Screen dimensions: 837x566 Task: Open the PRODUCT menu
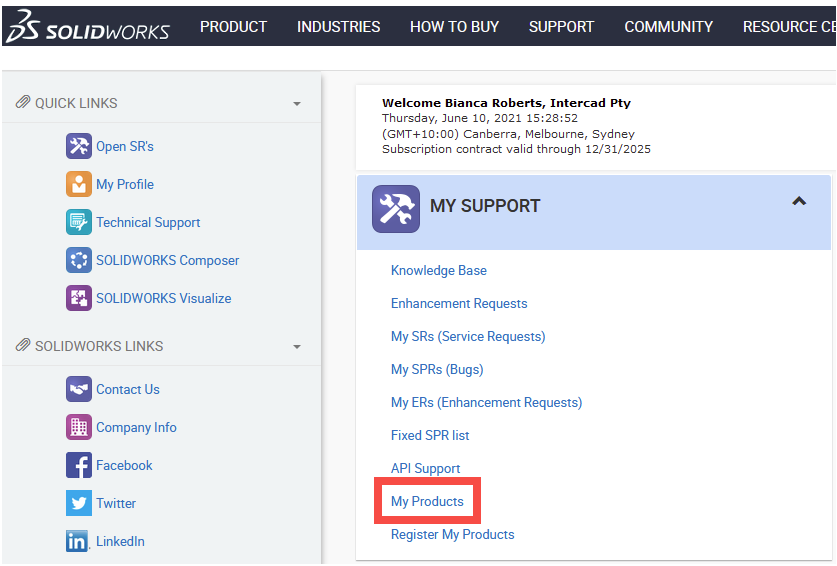click(233, 27)
